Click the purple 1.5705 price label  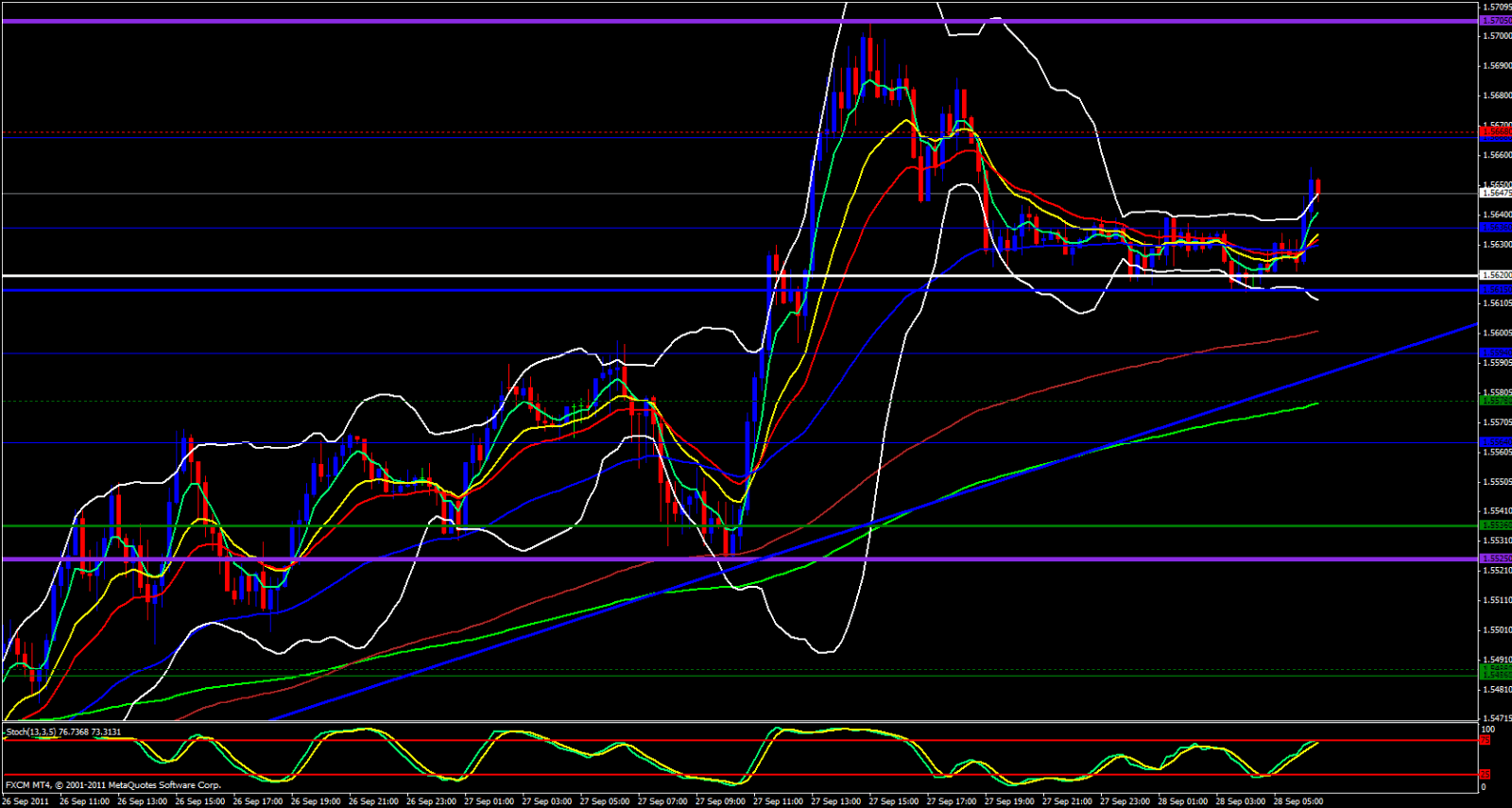[x=1494, y=21]
